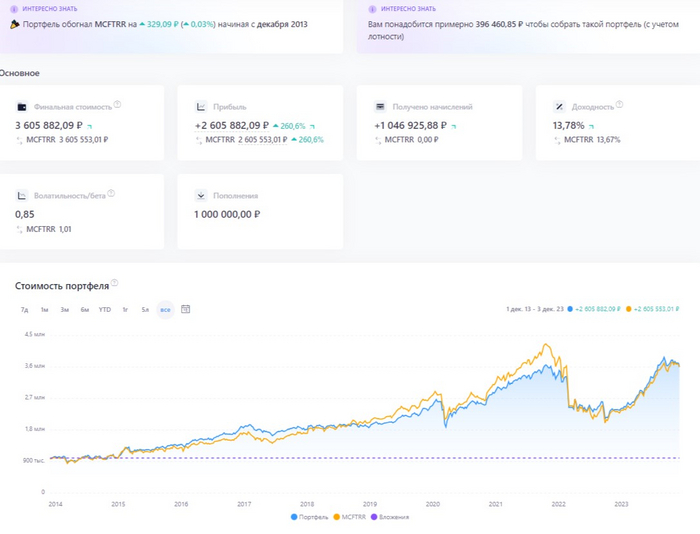Image resolution: width=700 pixels, height=534 pixels.
Task: Open the calendar date range picker
Action: coord(186,309)
